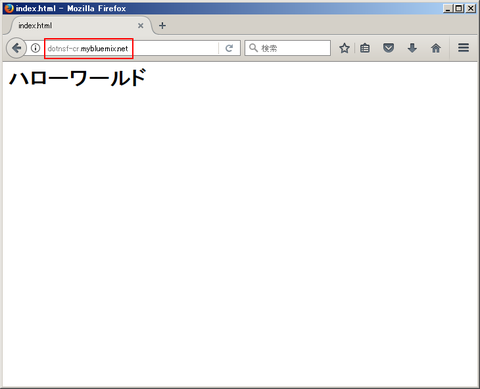The image size is (480, 389).
Task: Save page to Pocket icon
Action: tap(388, 48)
